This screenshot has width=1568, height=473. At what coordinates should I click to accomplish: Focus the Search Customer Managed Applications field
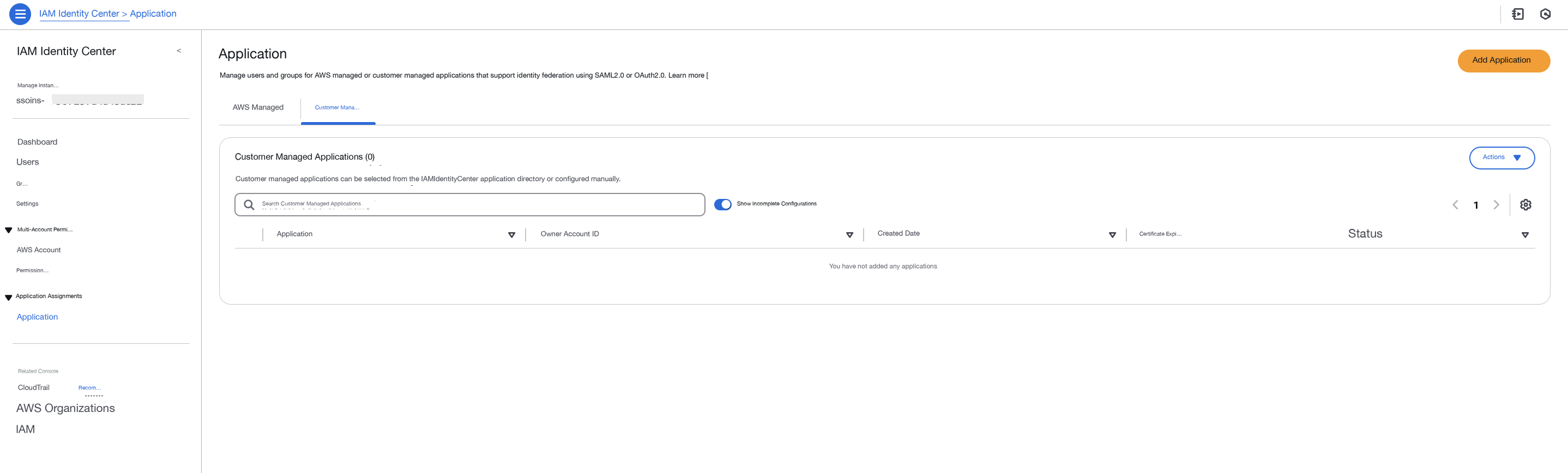click(469, 204)
